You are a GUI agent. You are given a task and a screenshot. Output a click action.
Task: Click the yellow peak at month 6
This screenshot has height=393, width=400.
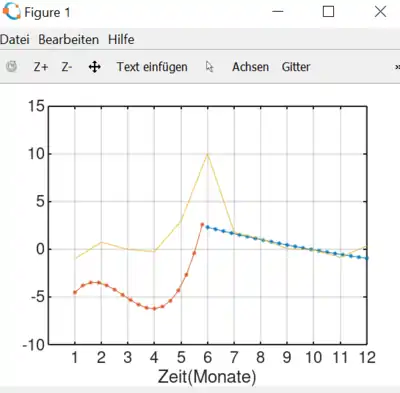click(x=207, y=154)
